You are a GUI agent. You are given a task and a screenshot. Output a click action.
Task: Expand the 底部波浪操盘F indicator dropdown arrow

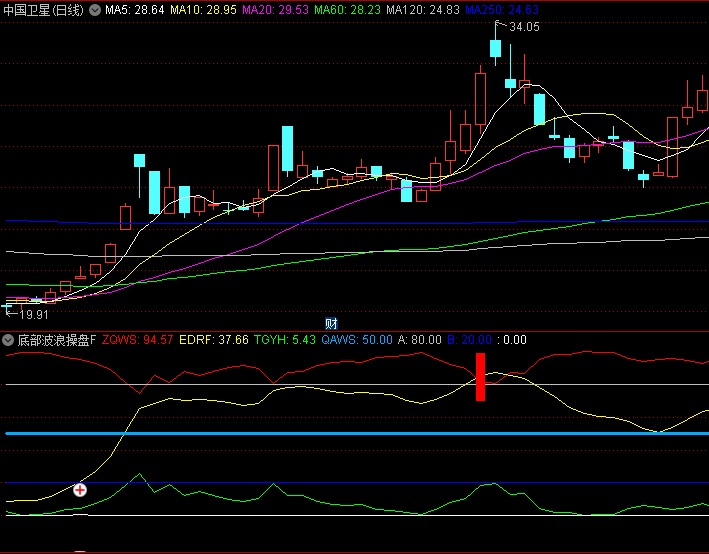click(8, 340)
